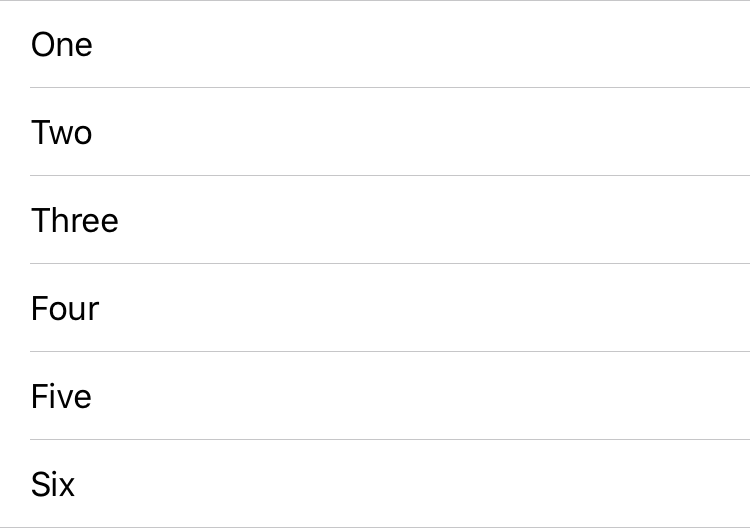Open the "Four" list entry
The height and width of the screenshot is (528, 750).
[x=375, y=308]
